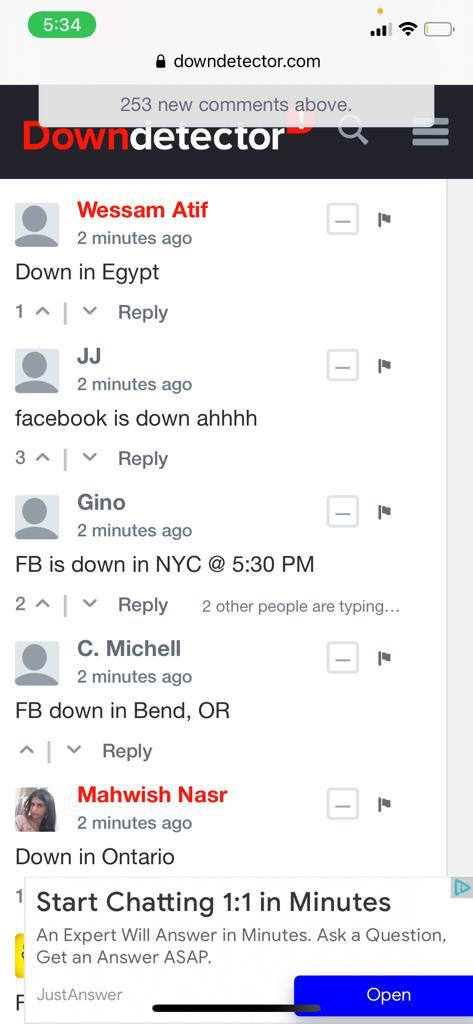Screen dimensions: 473x1024
Task: Flag C. Michell's comment
Action: coord(384,658)
